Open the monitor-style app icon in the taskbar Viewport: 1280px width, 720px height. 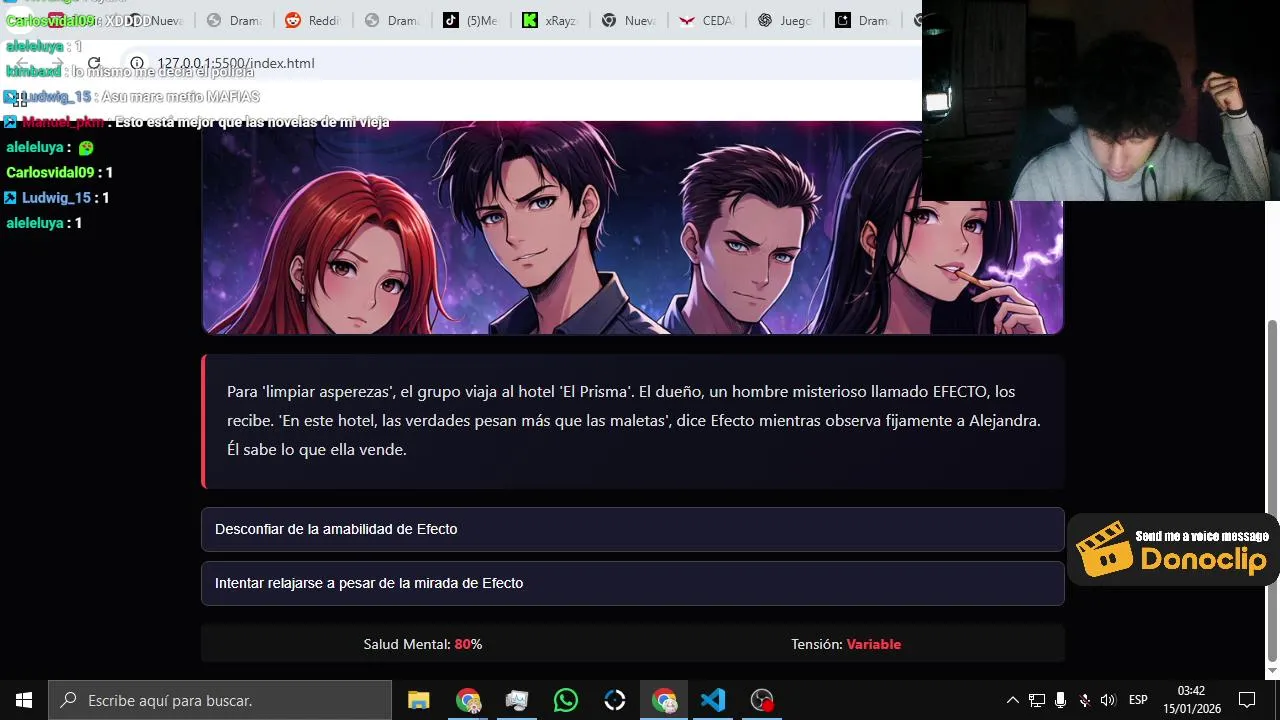pyautogui.click(x=517, y=700)
